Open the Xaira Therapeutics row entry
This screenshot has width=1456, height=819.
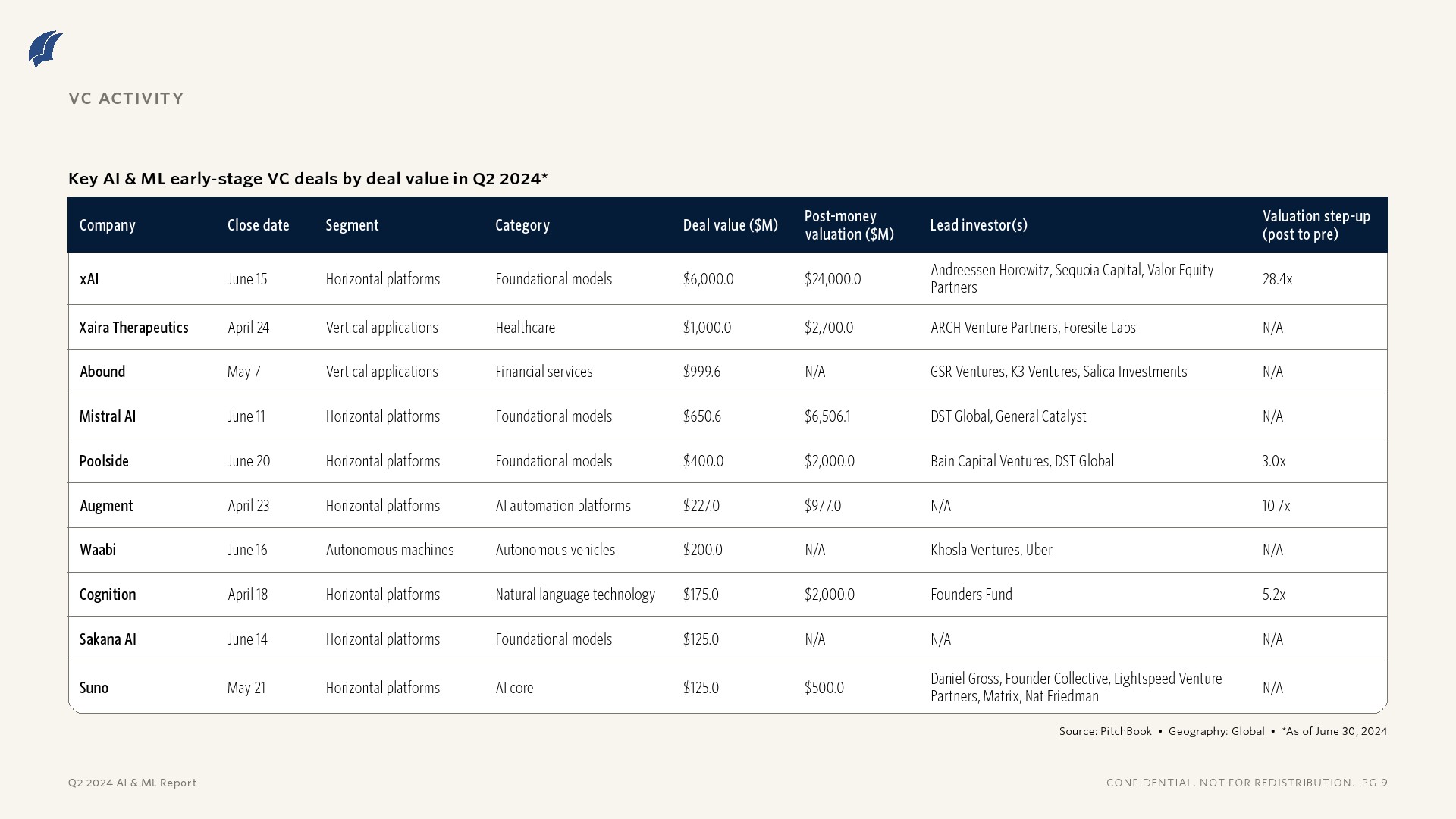134,328
